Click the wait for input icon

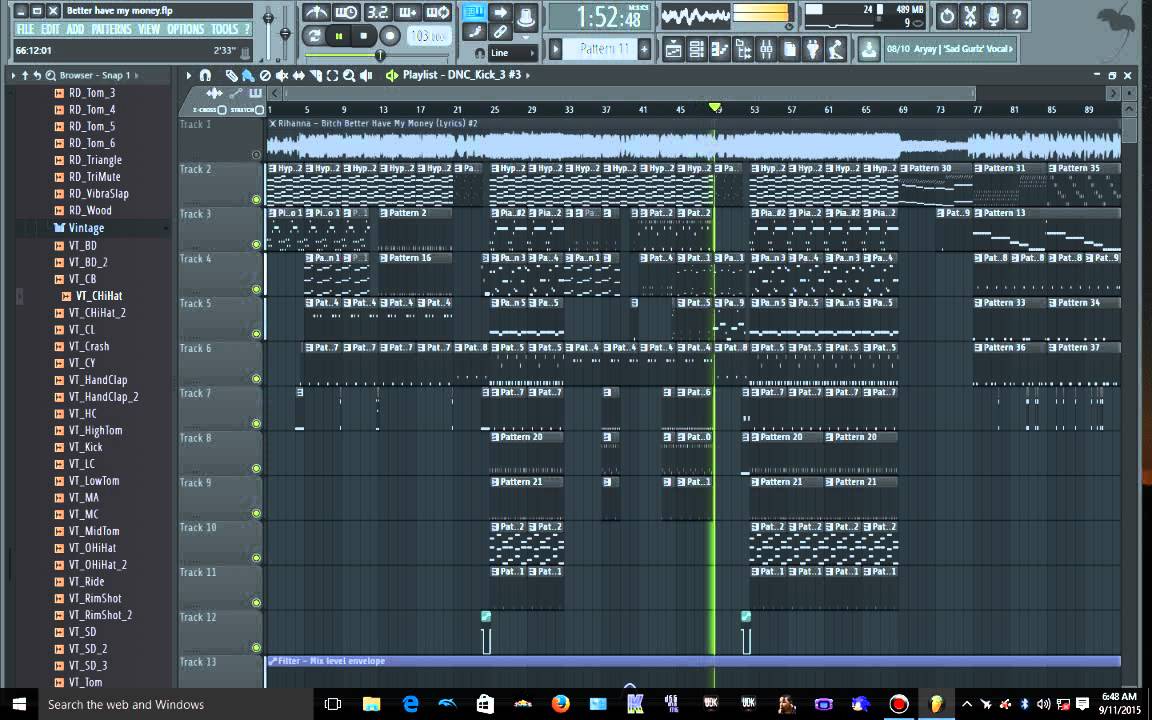tap(346, 12)
